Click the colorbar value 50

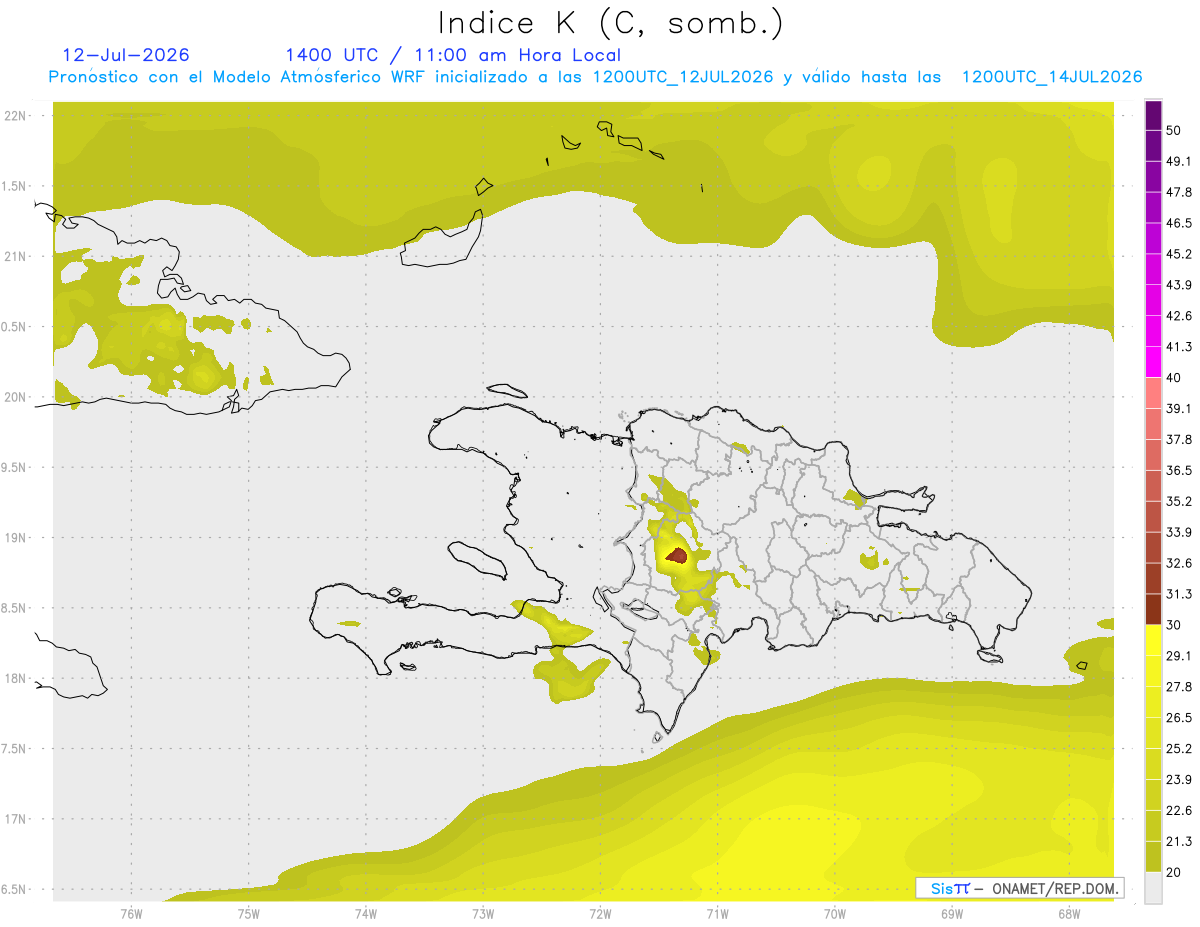click(1174, 130)
